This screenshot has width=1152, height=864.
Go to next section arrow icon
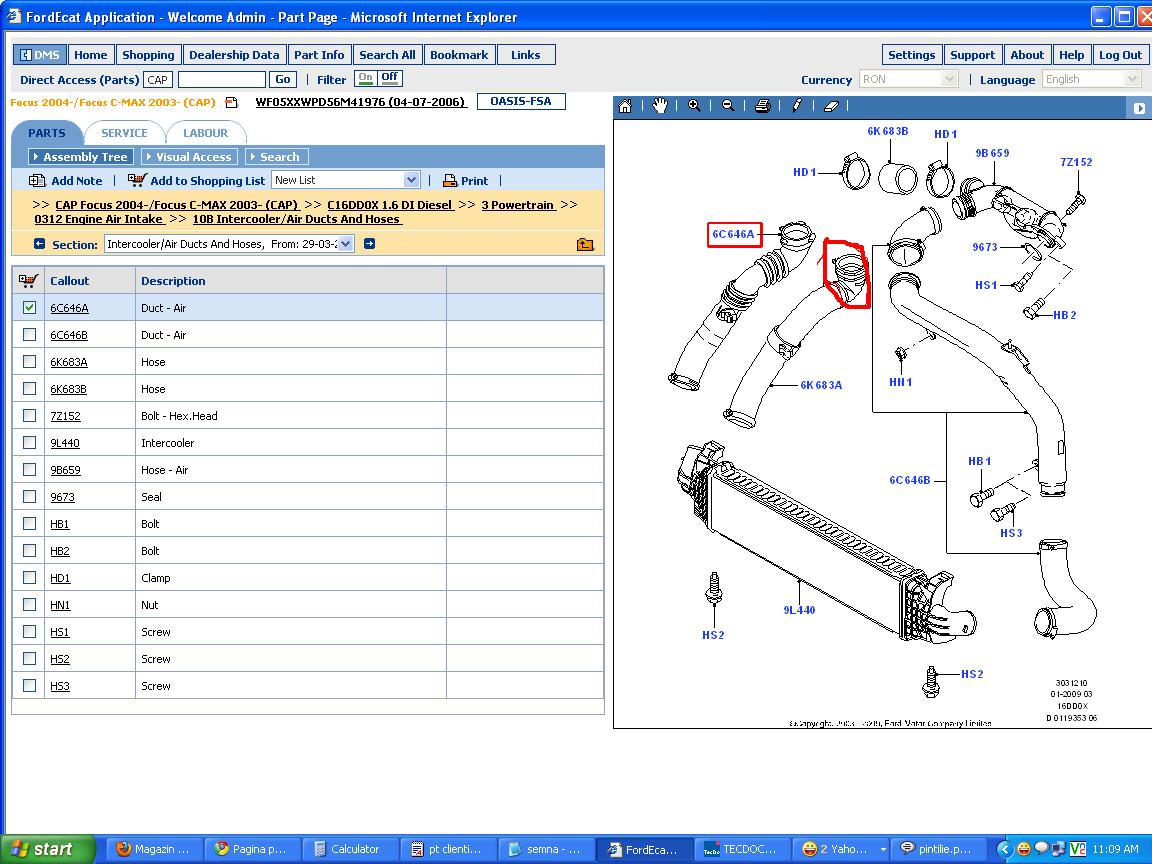pos(369,244)
